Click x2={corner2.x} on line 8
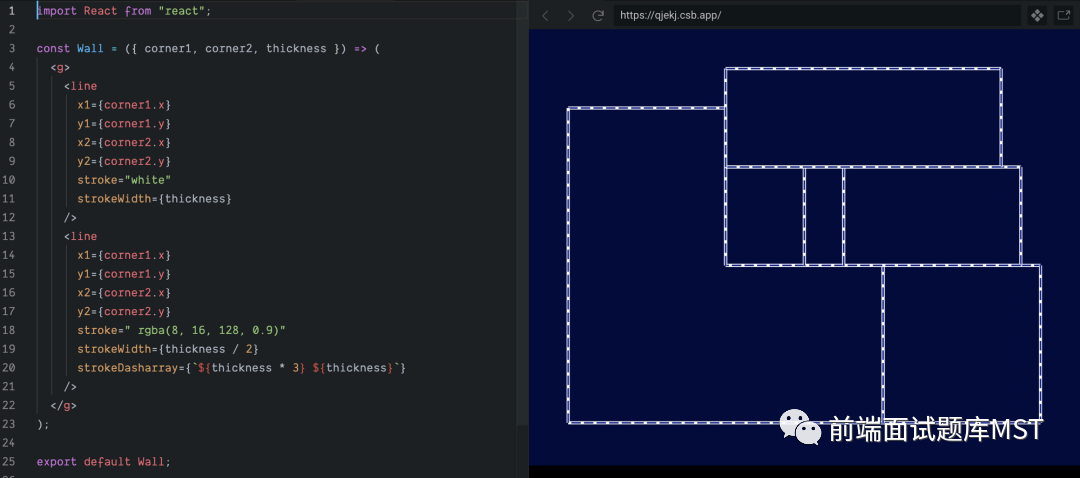The height and width of the screenshot is (478, 1080). (x=124, y=143)
